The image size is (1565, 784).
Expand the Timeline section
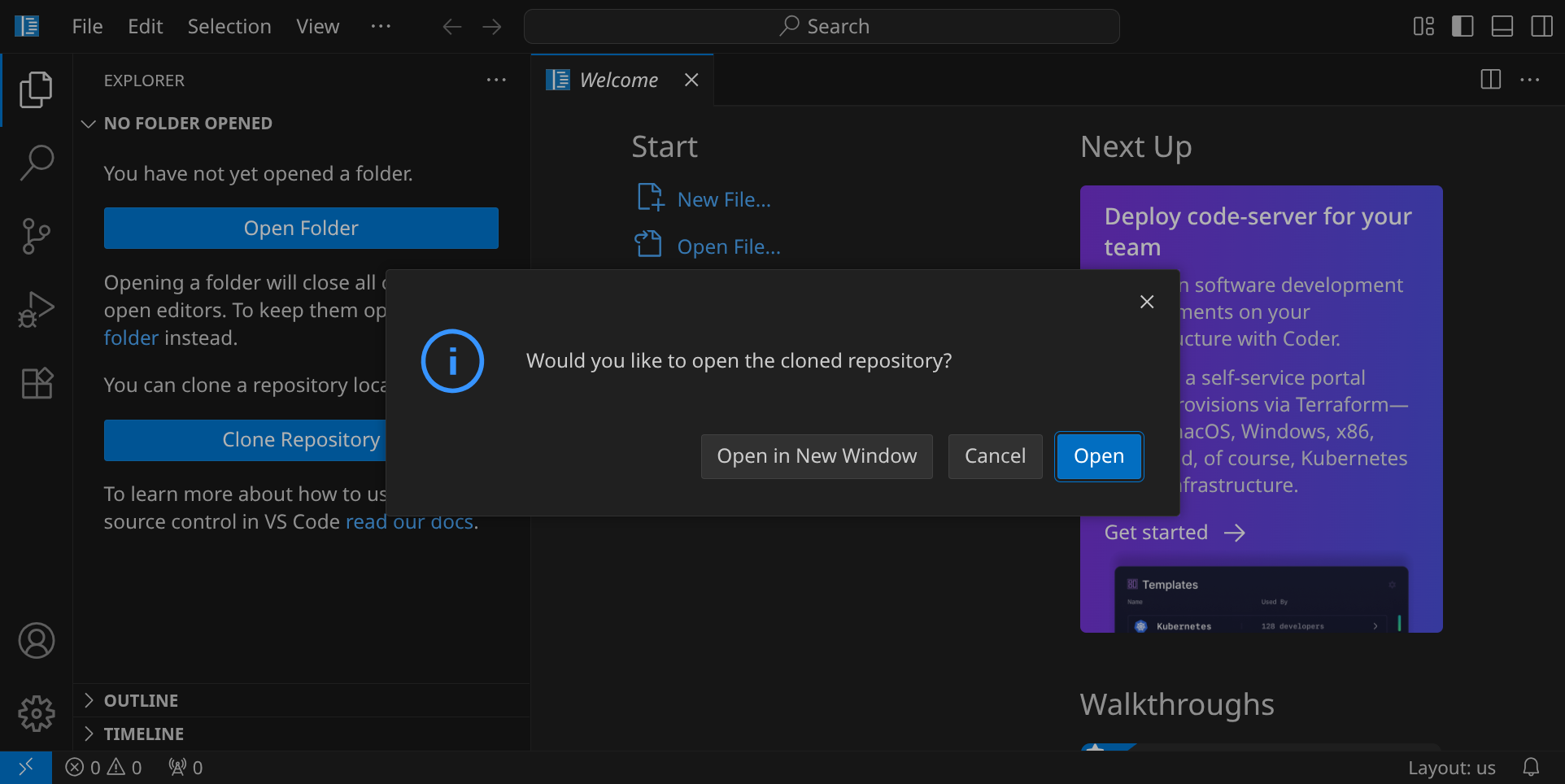pos(143,734)
